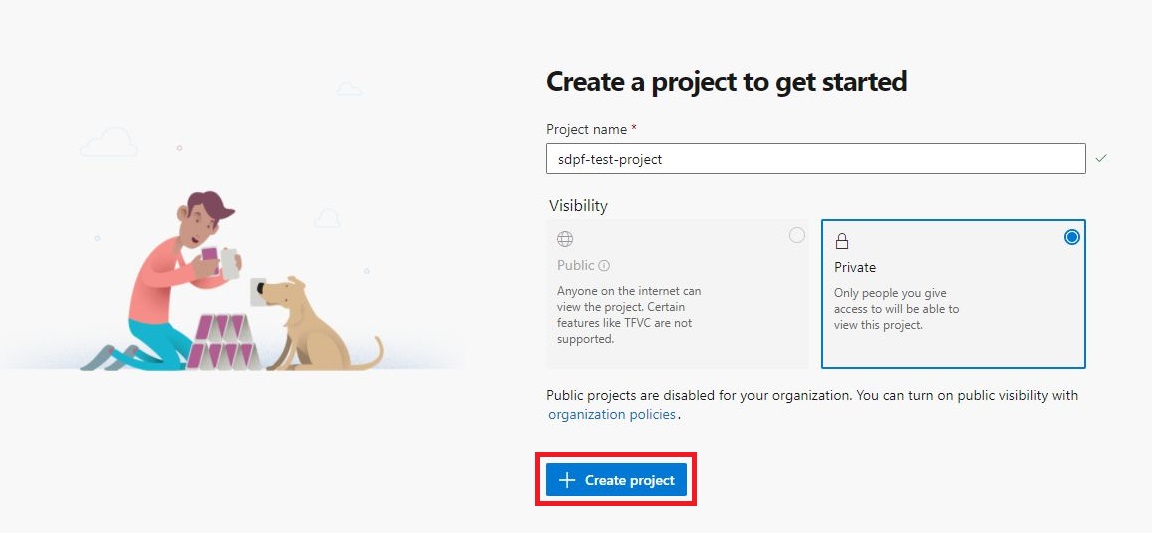1152x533 pixels.
Task: Click the info icon beside Public
Action: (x=604, y=266)
